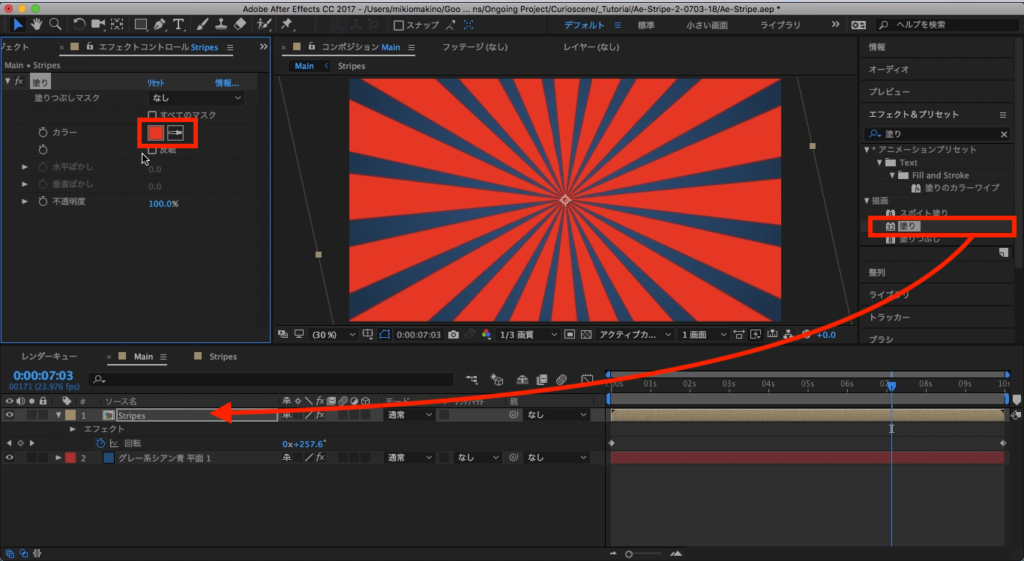Screen dimensions: 1024x561
Task: Check the すべてのマスク checkbox
Action: pos(152,115)
